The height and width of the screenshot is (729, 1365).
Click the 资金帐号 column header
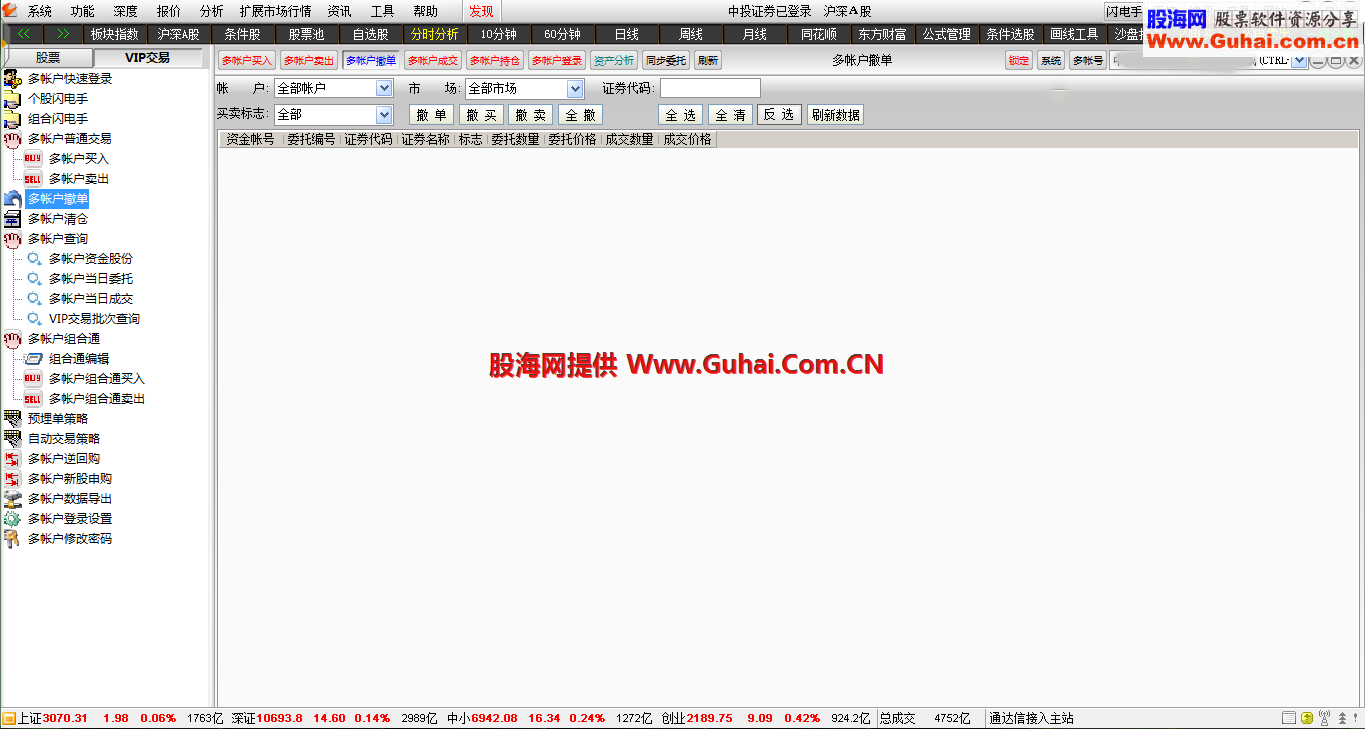click(251, 140)
